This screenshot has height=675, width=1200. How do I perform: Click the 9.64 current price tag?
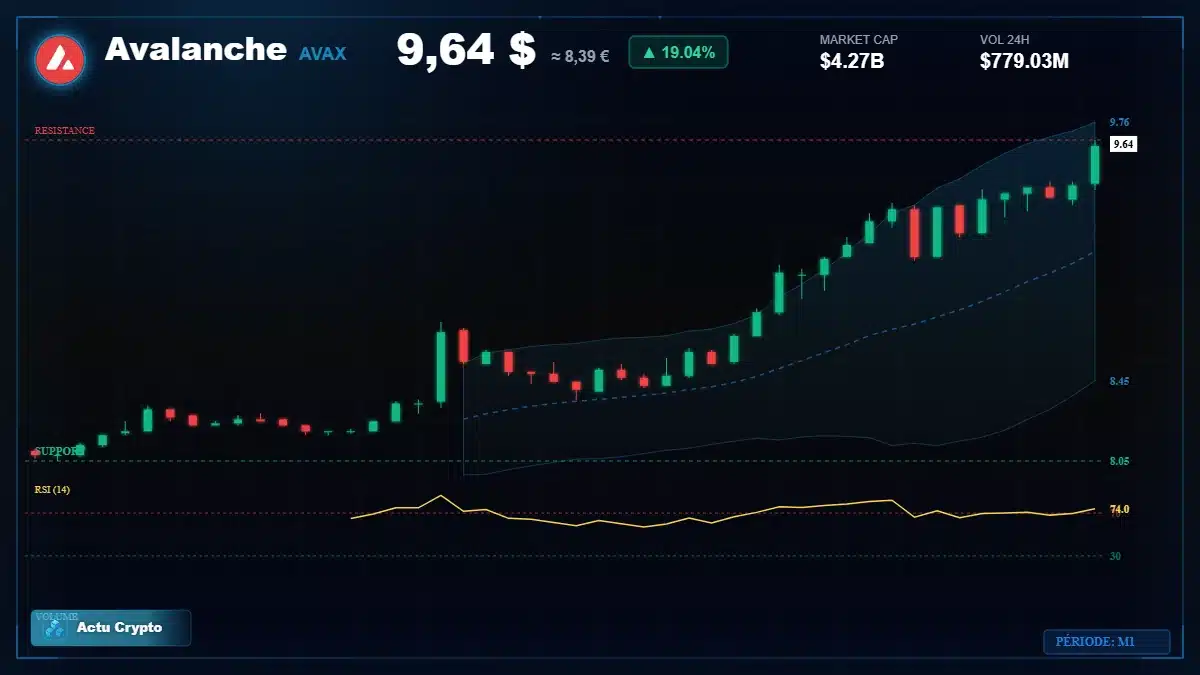pos(1123,145)
